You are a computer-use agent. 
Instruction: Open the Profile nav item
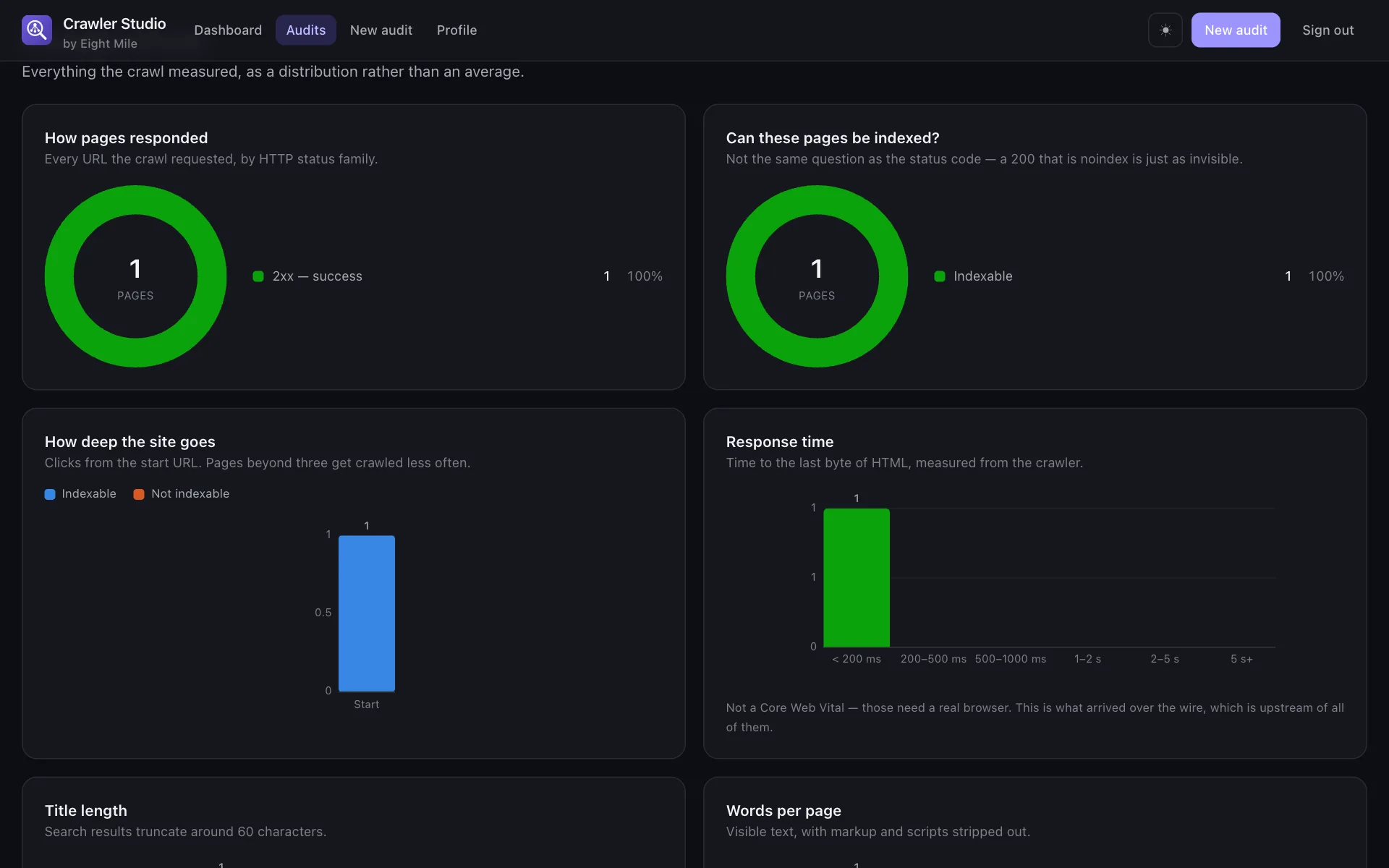point(456,30)
